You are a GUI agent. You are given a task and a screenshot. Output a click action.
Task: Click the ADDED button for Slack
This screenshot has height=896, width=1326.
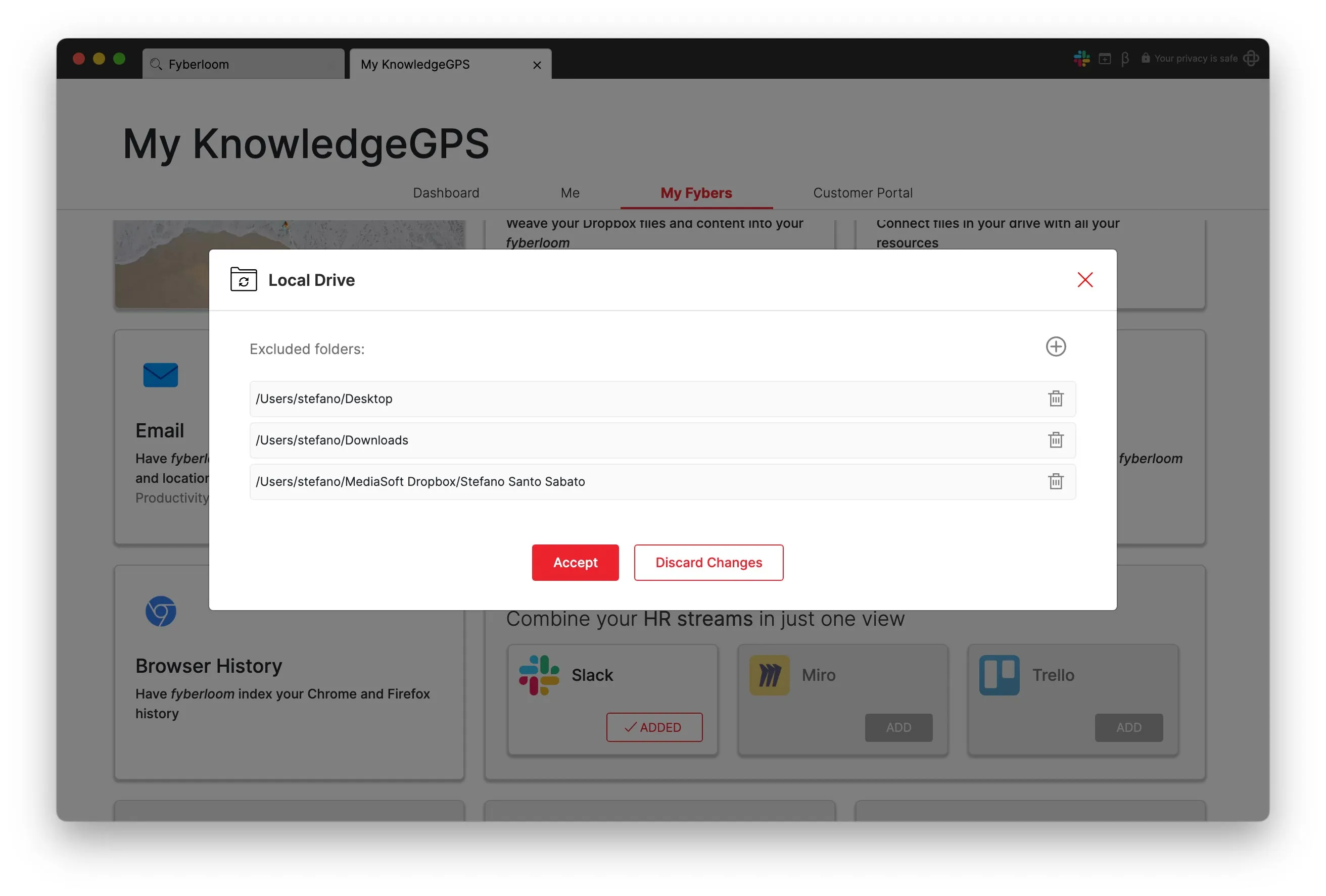click(654, 727)
